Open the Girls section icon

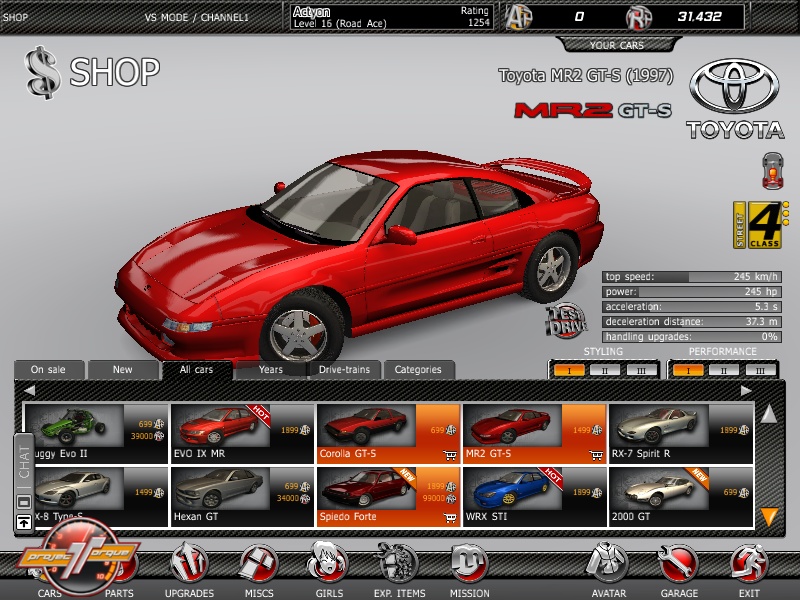click(x=329, y=566)
